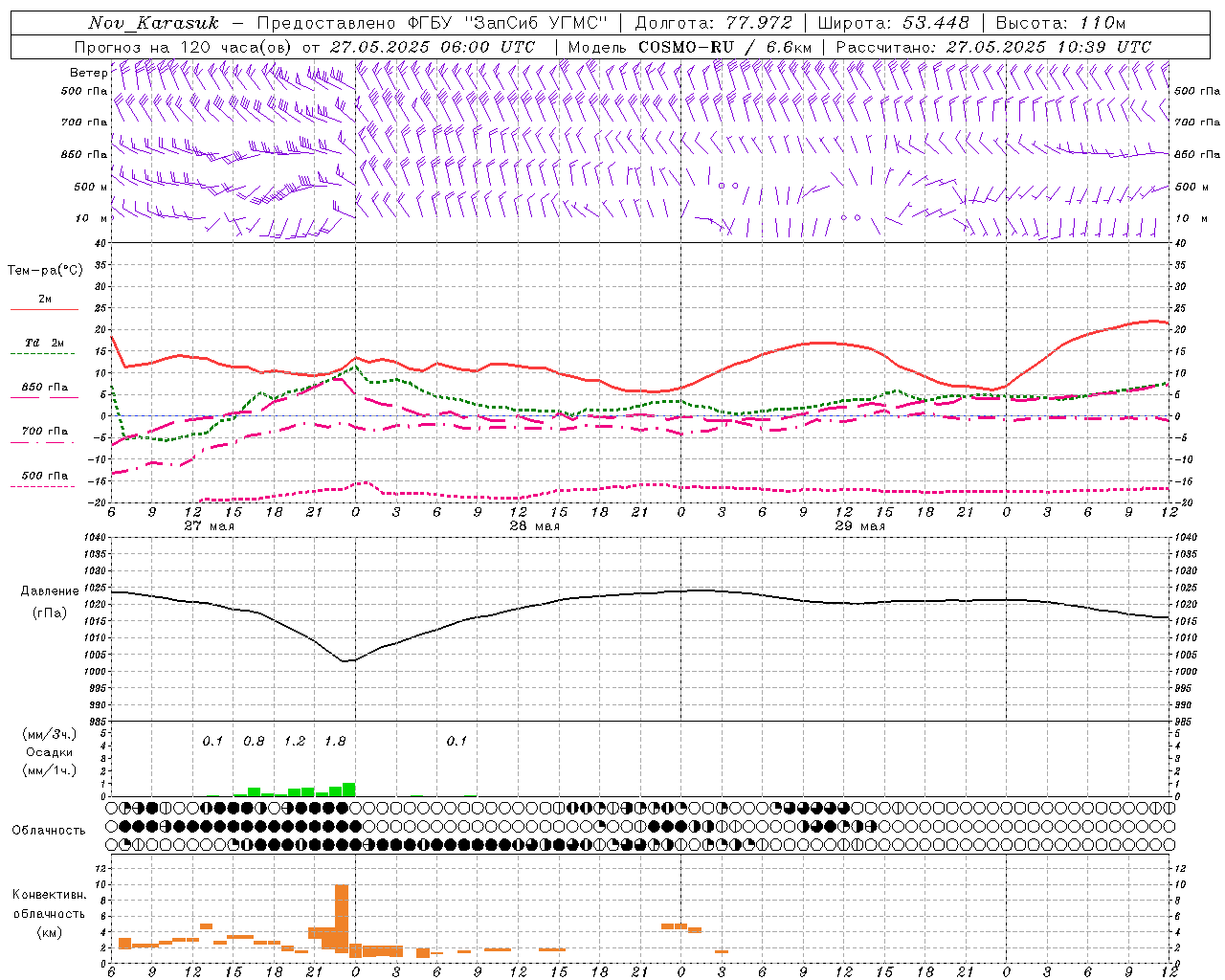1225x980 pixels.
Task: Click the '27 мая' date label
Action: pos(209,526)
